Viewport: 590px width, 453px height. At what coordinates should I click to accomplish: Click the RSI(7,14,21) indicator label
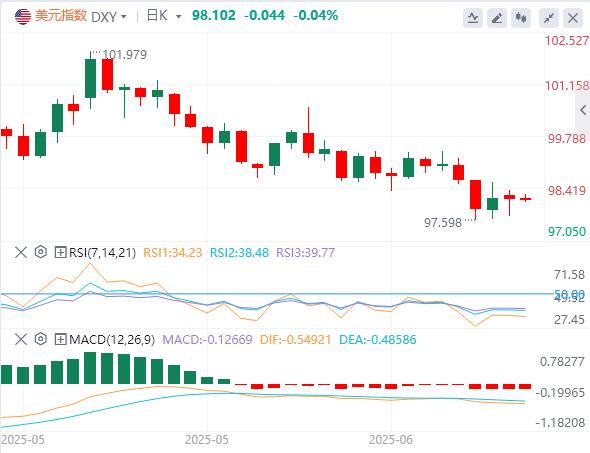point(102,252)
